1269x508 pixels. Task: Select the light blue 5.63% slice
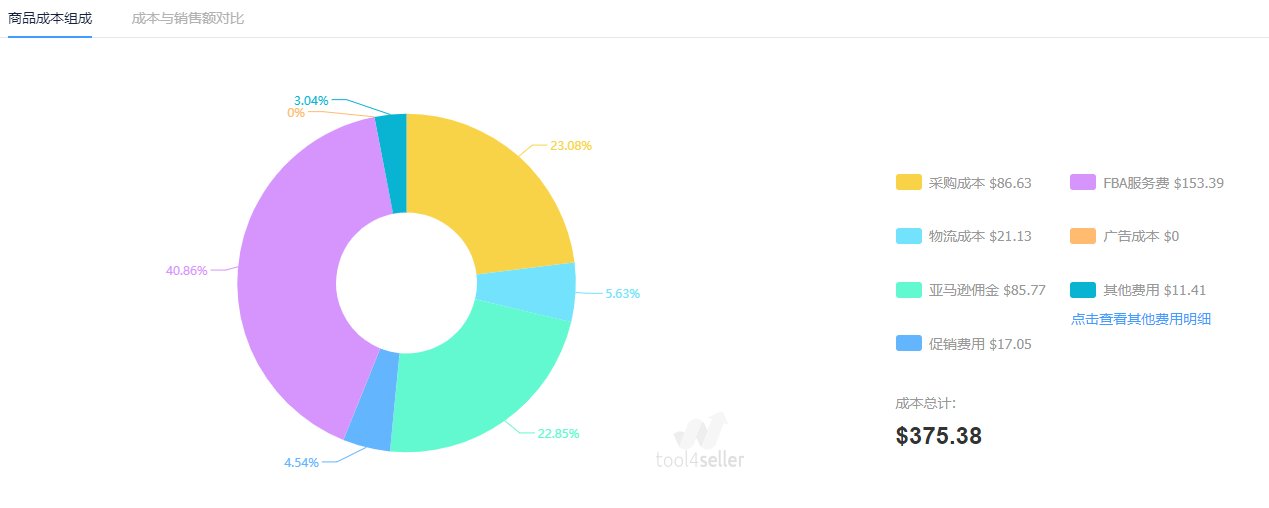pos(525,291)
